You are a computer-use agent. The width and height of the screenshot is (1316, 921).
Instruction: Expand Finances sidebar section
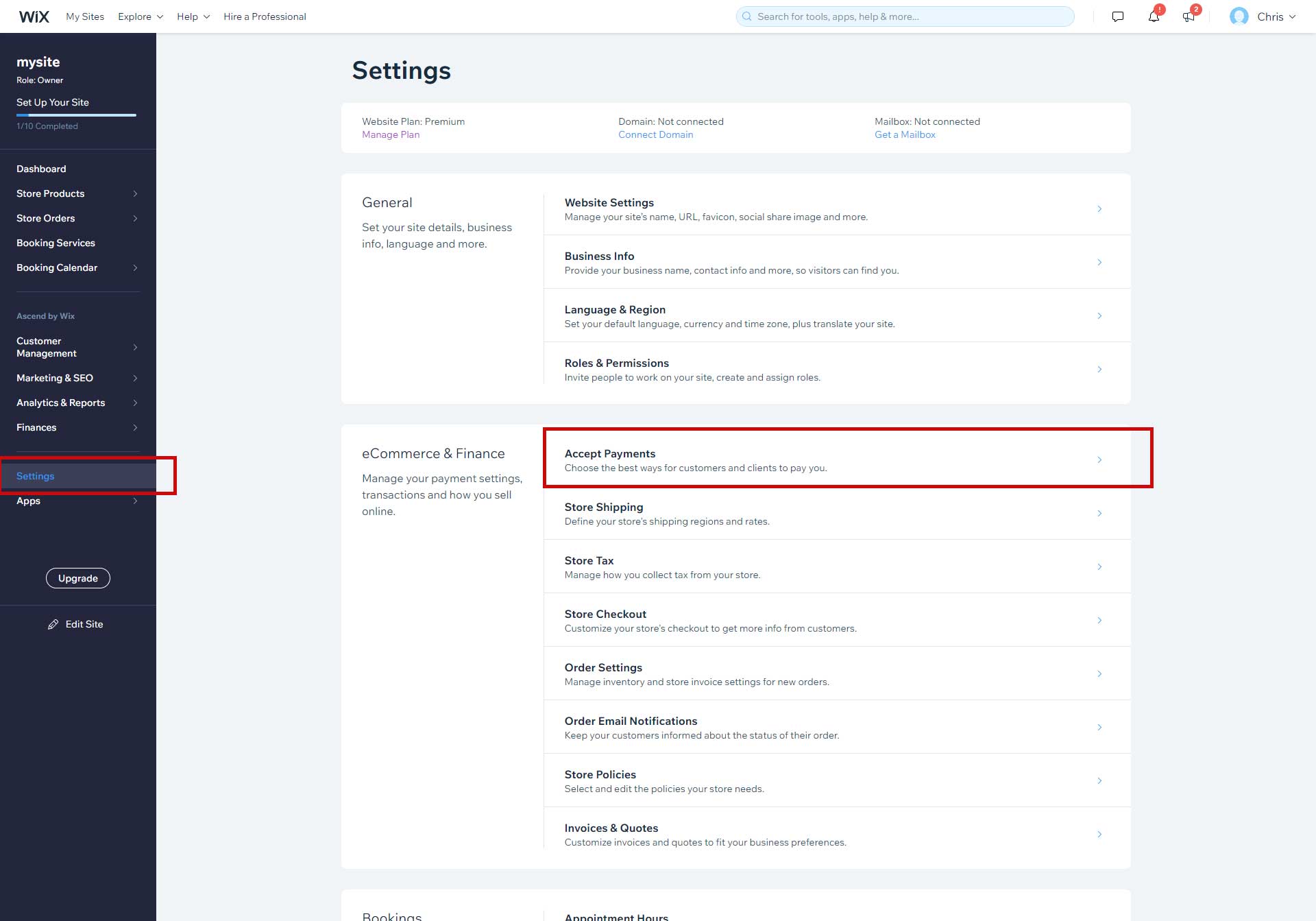pyautogui.click(x=135, y=428)
